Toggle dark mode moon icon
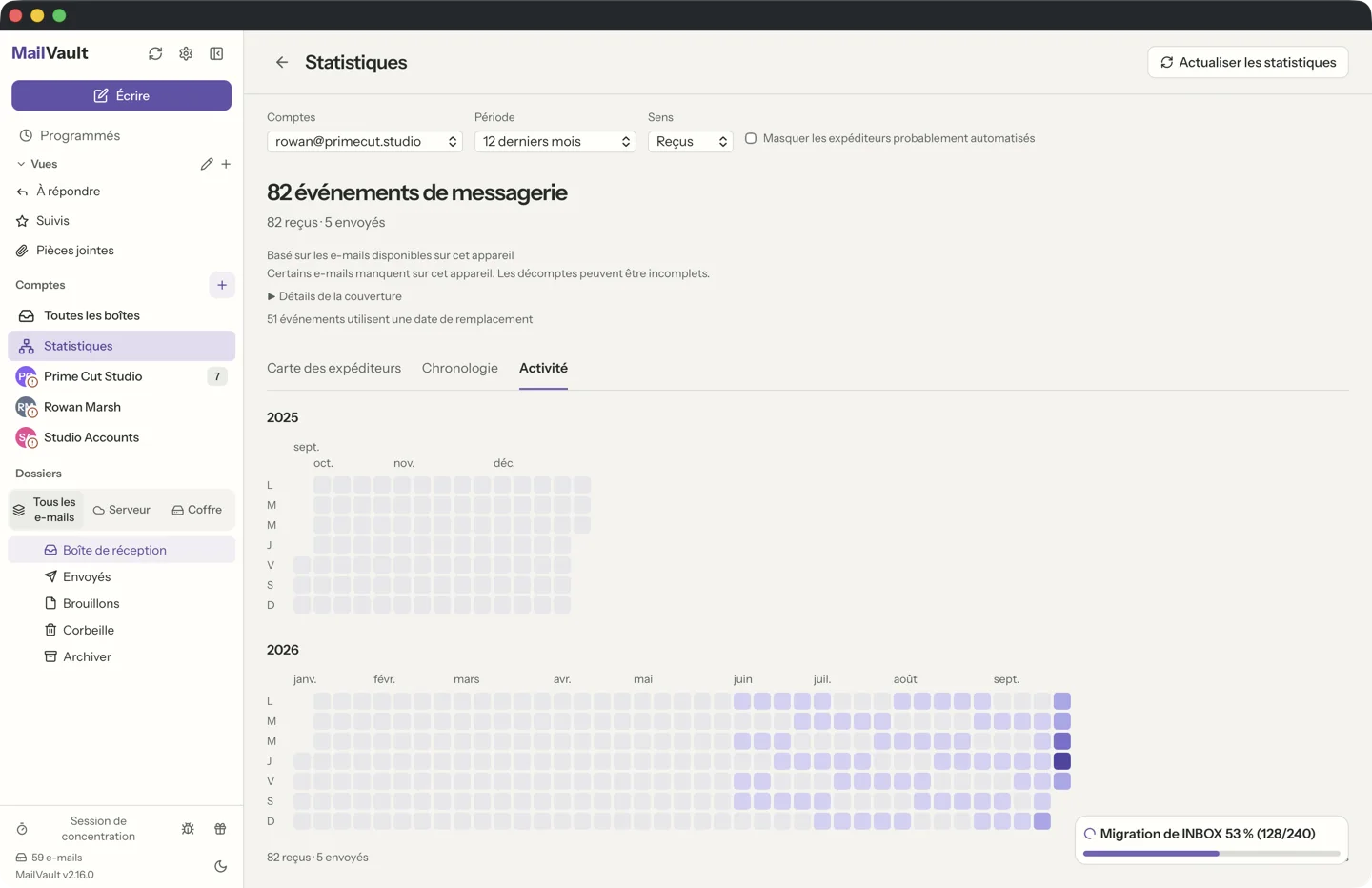This screenshot has height=888, width=1372. 220,866
